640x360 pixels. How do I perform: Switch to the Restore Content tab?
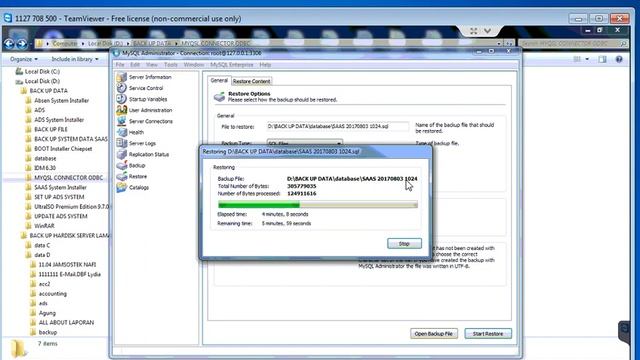tap(251, 81)
